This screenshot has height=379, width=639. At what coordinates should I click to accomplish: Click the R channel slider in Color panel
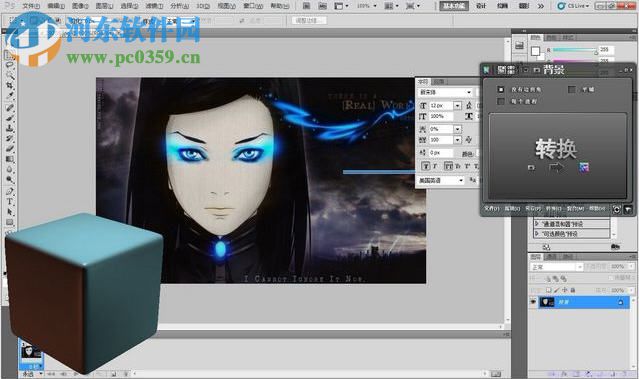tap(575, 50)
